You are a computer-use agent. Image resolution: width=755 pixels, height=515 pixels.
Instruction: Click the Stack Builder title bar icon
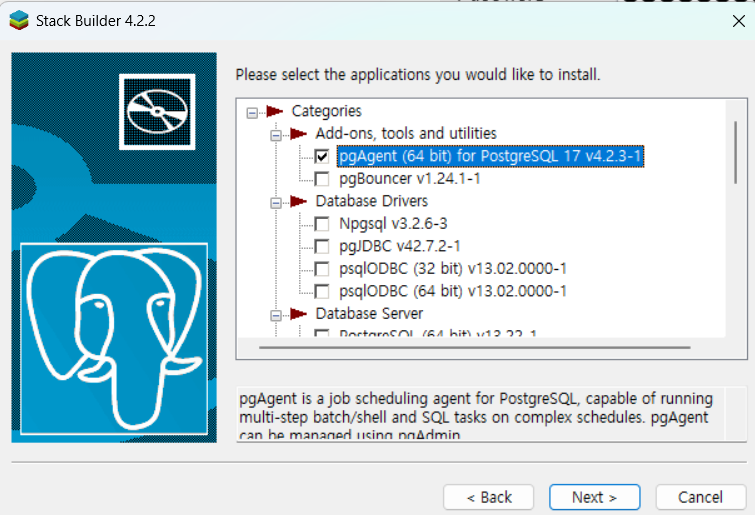(x=19, y=20)
